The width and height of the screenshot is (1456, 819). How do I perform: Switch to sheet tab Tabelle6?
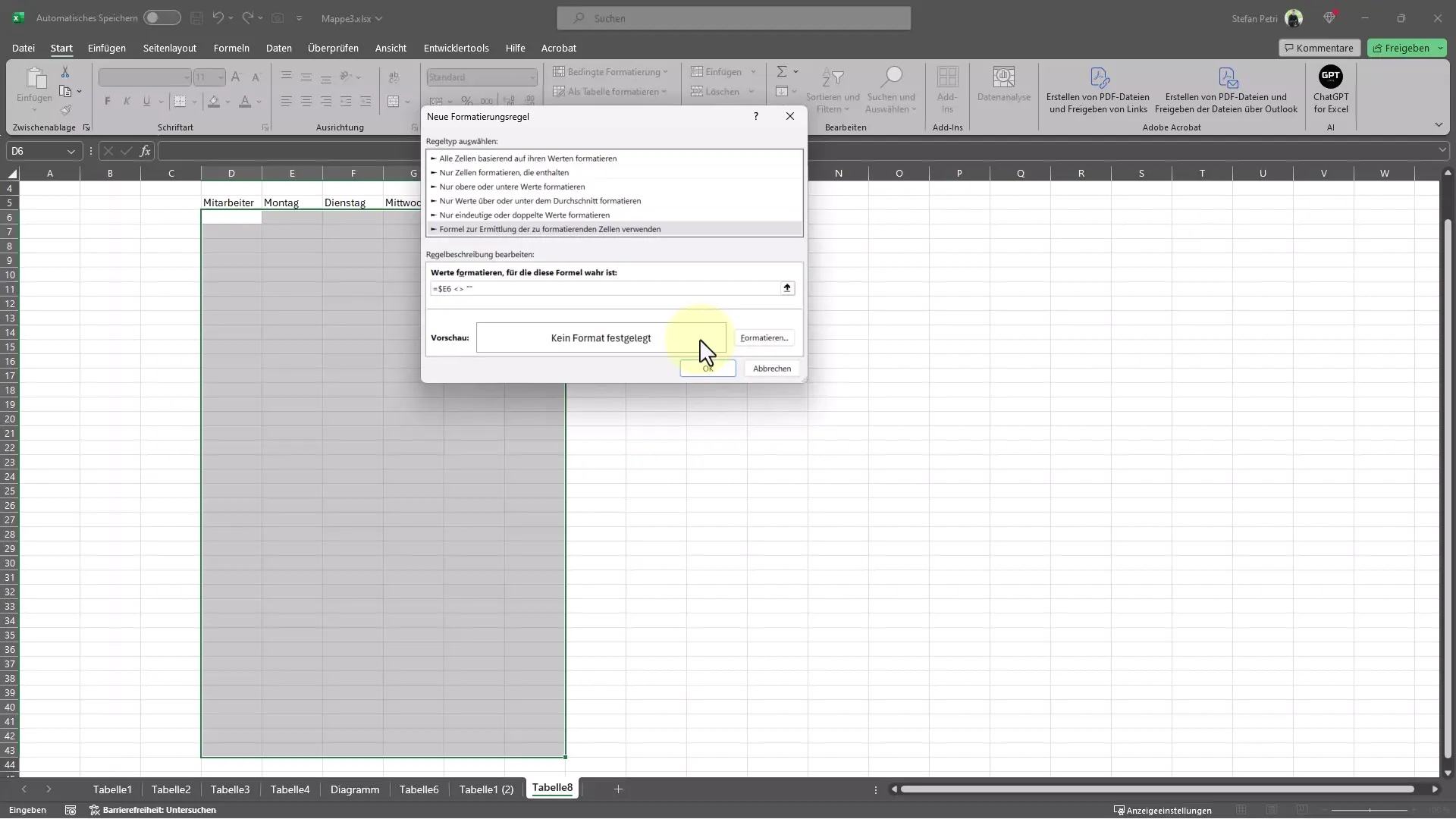(419, 789)
